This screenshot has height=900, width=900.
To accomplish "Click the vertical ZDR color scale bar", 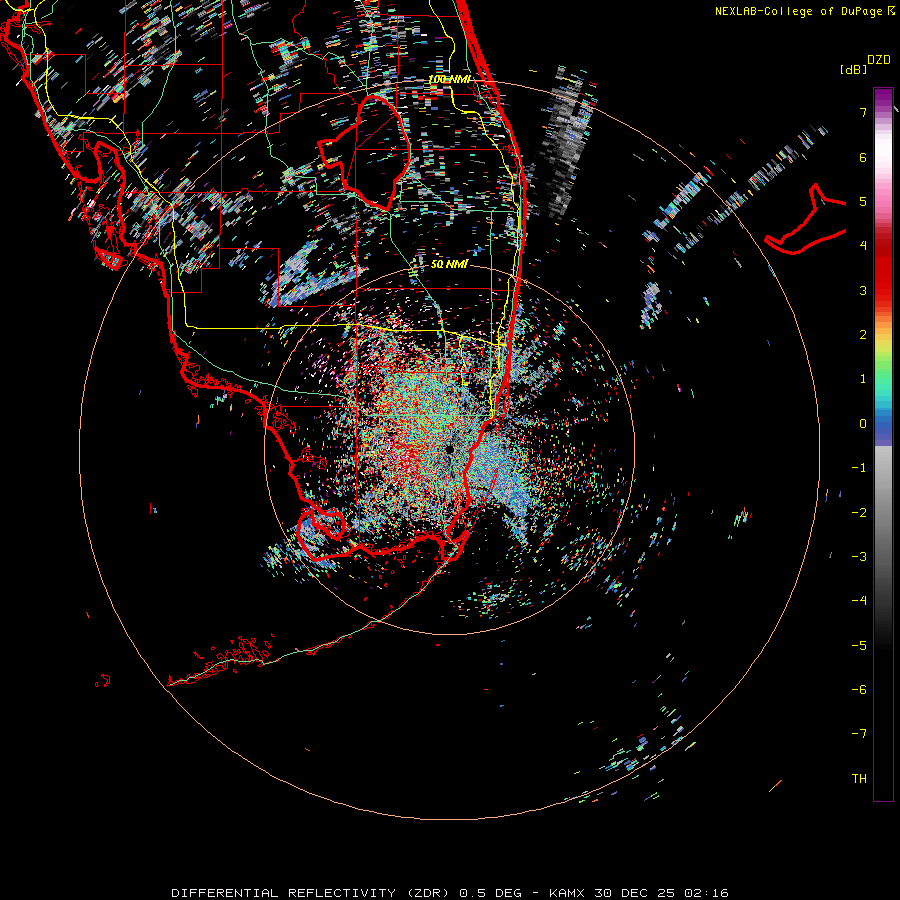I will tap(883, 444).
